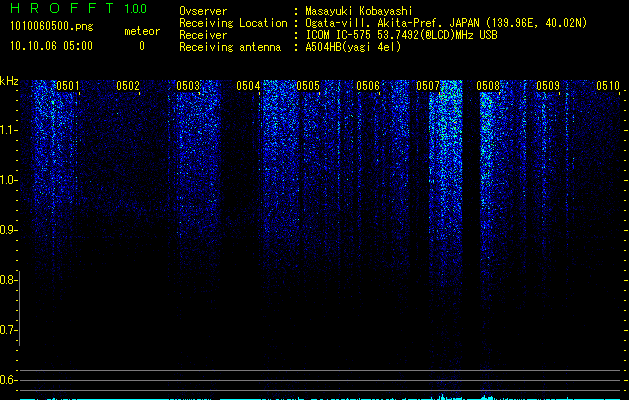The height and width of the screenshot is (400, 629).
Task: Click the ICOM IC-575 receiver text
Action: [401, 35]
